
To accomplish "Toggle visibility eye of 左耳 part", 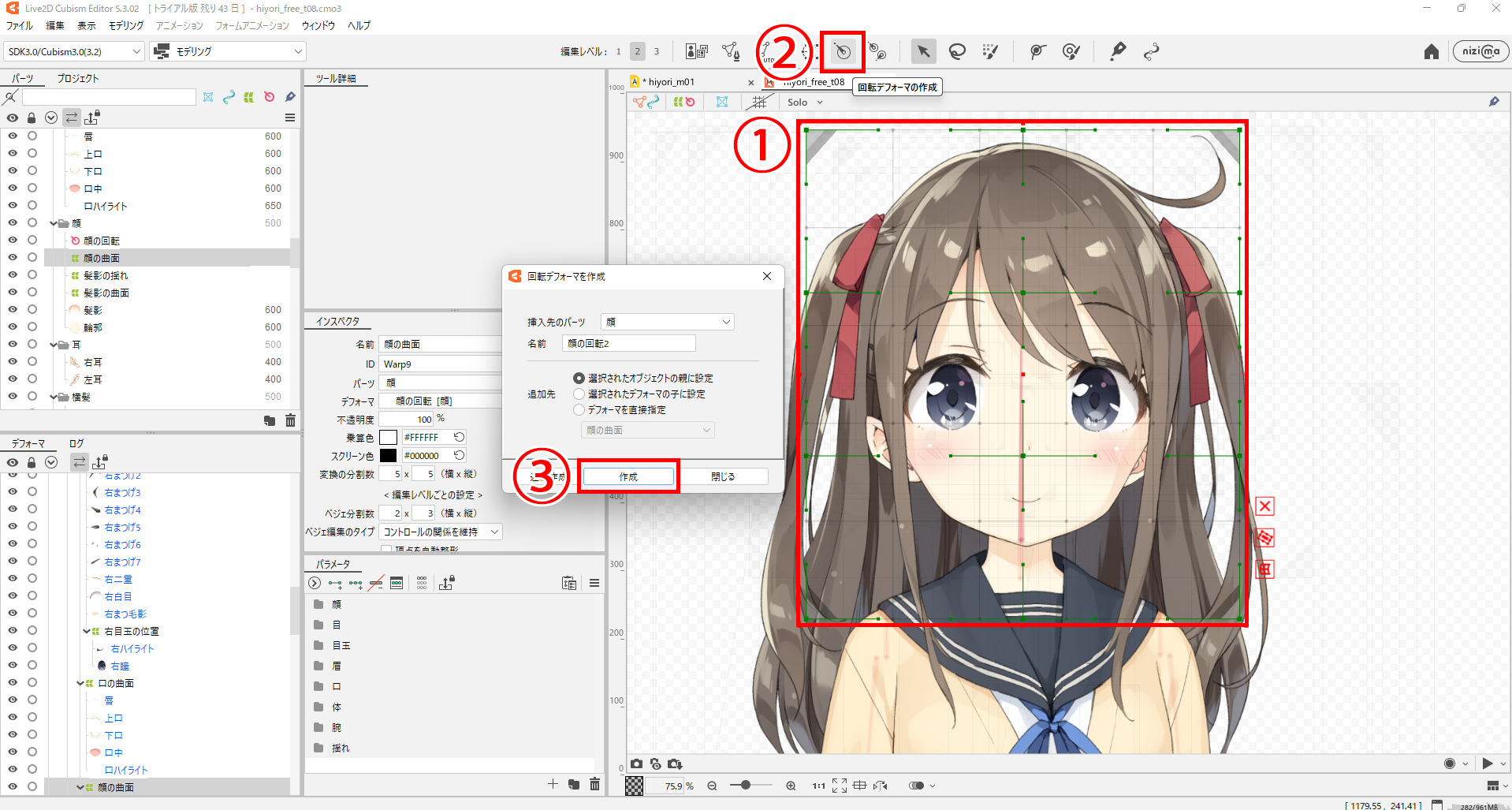I will tap(13, 379).
